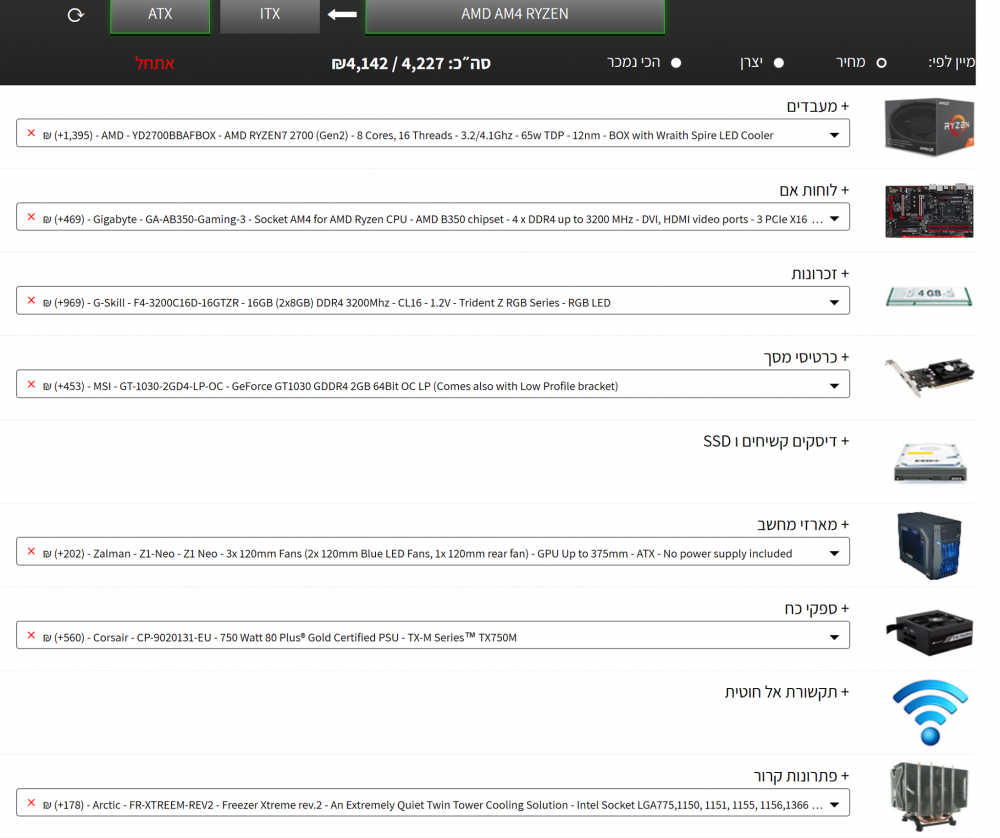This screenshot has height=838, width=1000.
Task: Click the 4GB memory stick image
Action: pos(929,295)
